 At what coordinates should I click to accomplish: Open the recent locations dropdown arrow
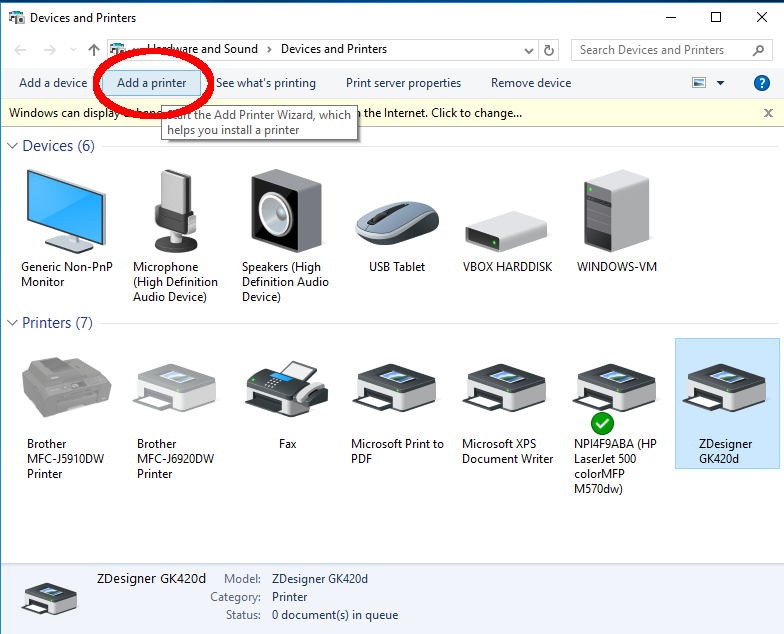point(73,50)
